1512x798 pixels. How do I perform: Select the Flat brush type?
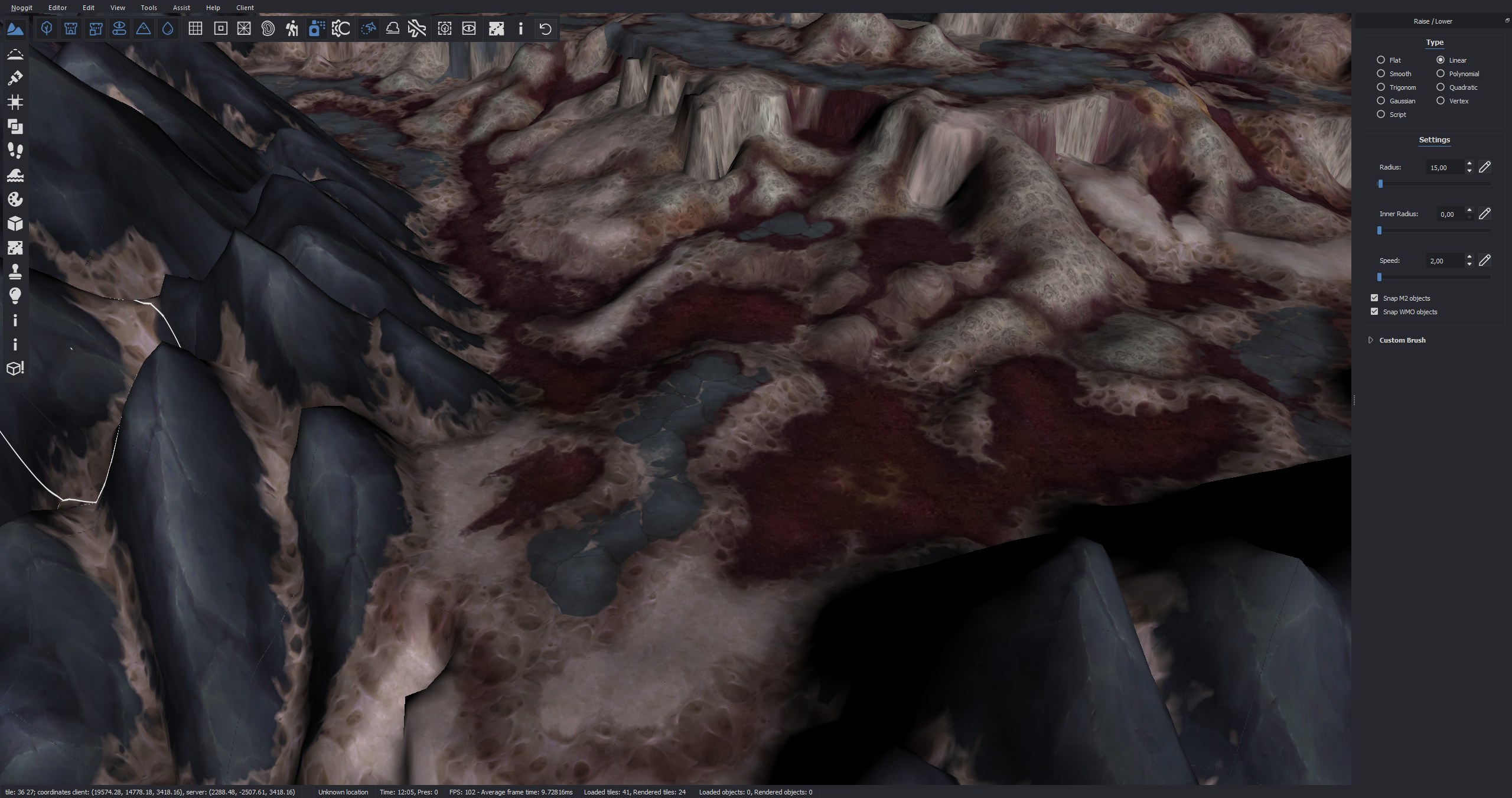1381,60
